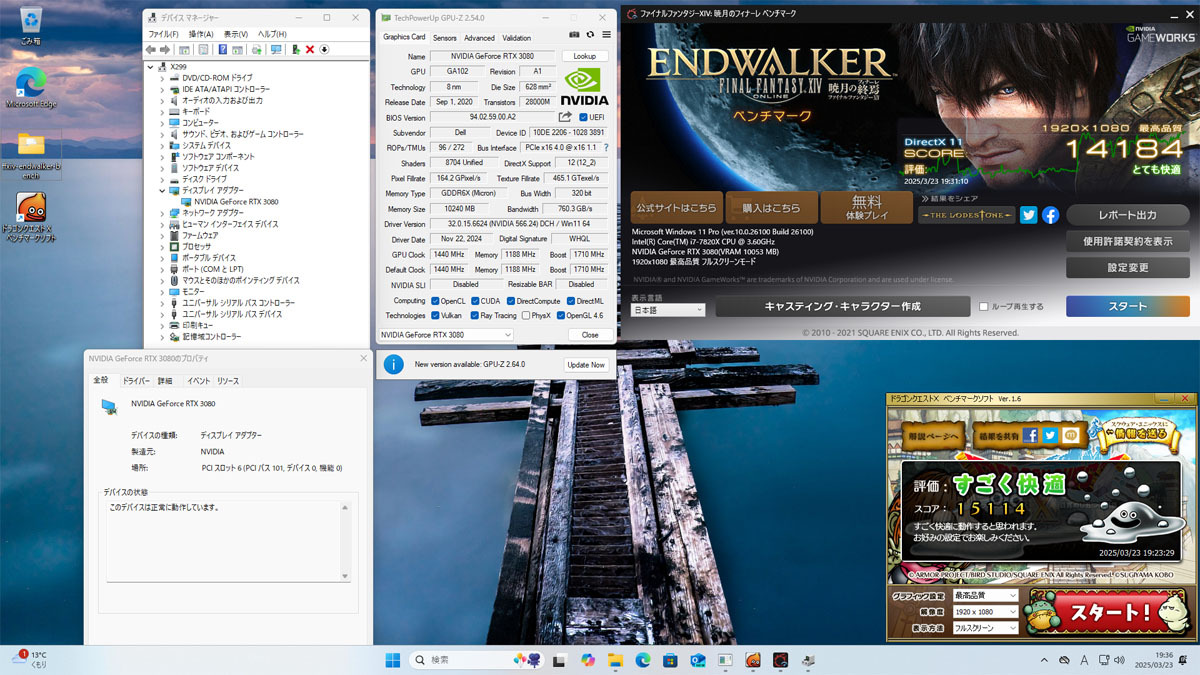Viewport: 1200px width, 675px height.
Task: Select the Microsoft Edge desktop shortcut
Action: (31, 87)
